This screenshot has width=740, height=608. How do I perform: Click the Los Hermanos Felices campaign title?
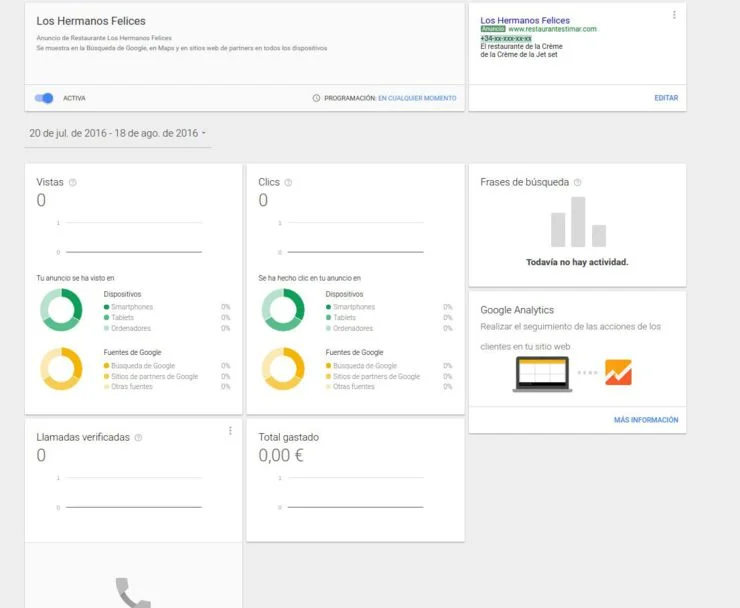click(x=91, y=21)
